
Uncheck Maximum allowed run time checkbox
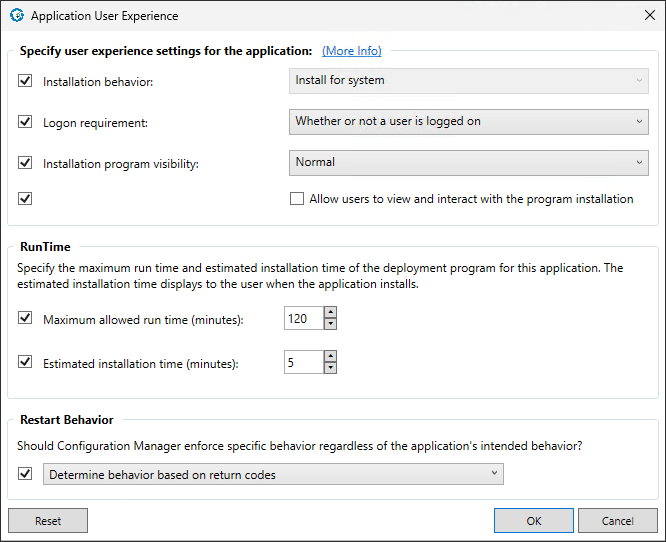(x=25, y=319)
